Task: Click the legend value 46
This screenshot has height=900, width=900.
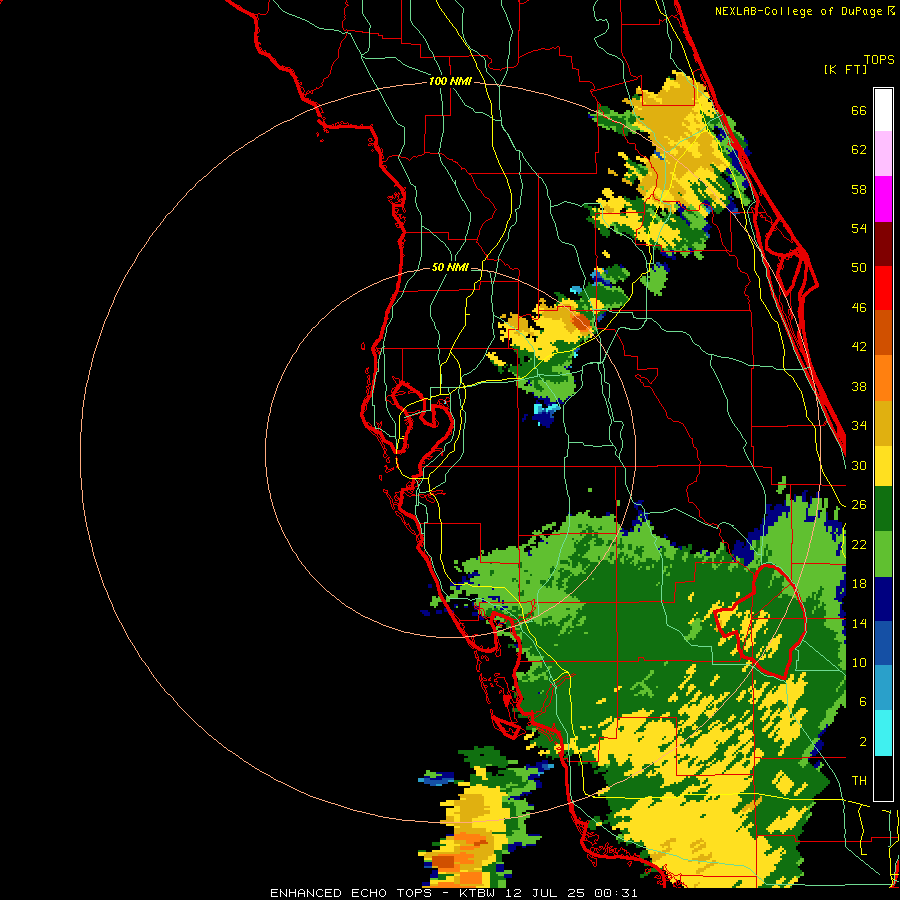Action: 859,308
